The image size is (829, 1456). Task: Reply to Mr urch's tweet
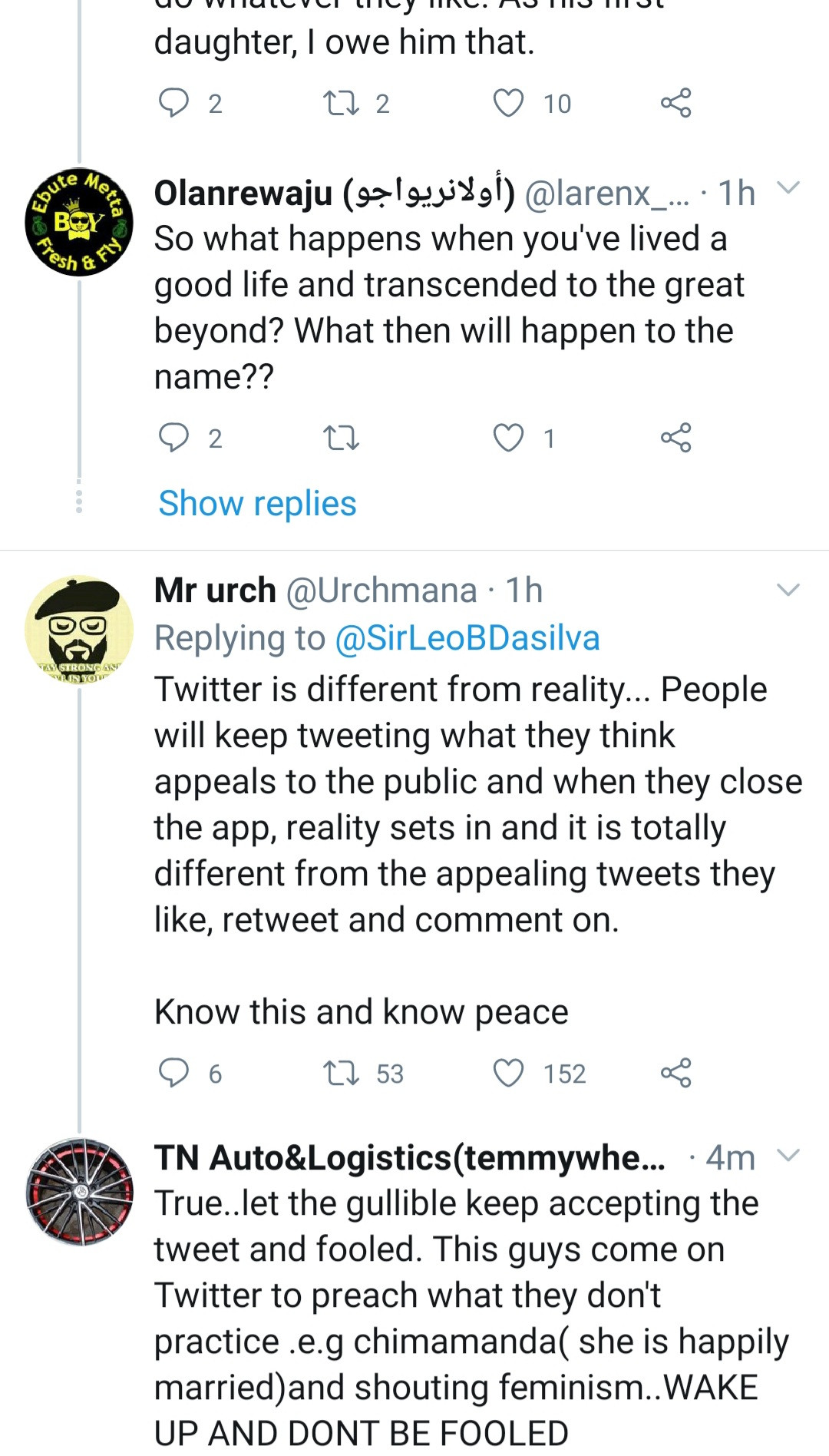[x=173, y=1073]
